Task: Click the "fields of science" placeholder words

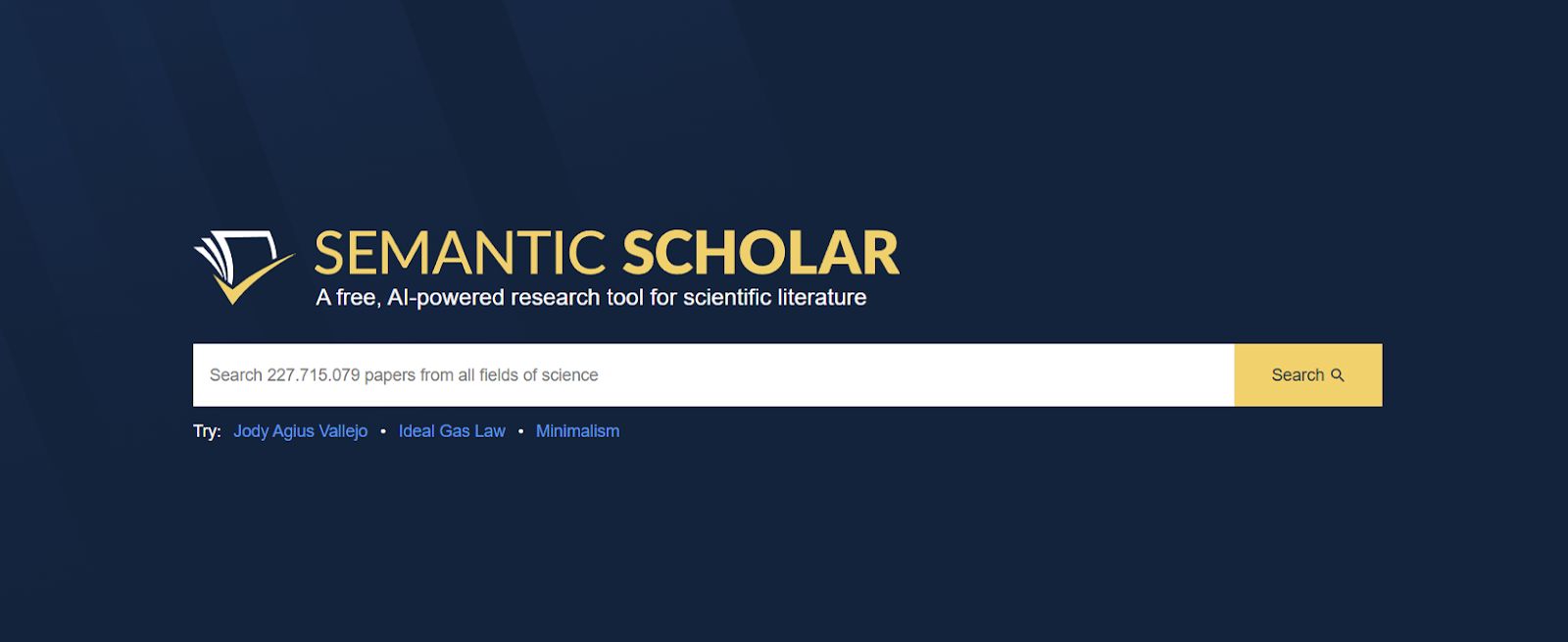Action: [x=538, y=375]
